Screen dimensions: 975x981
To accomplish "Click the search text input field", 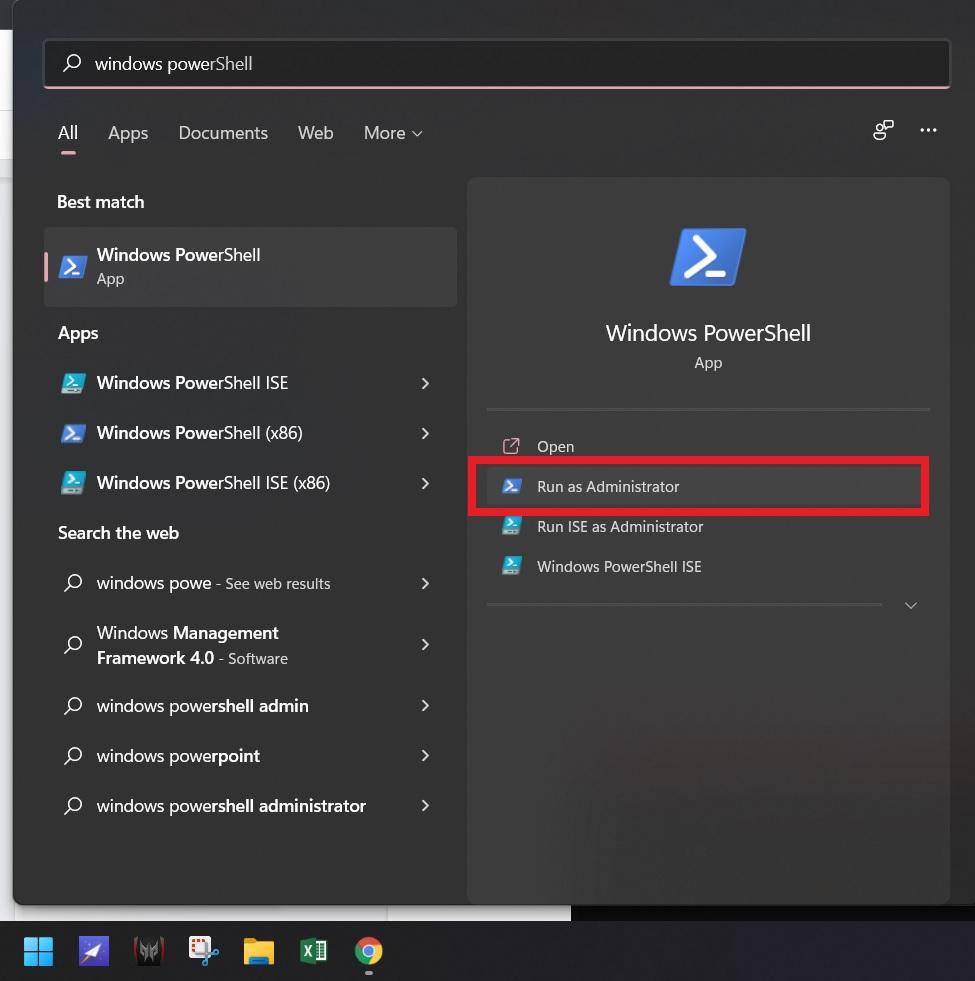I will tap(500, 64).
